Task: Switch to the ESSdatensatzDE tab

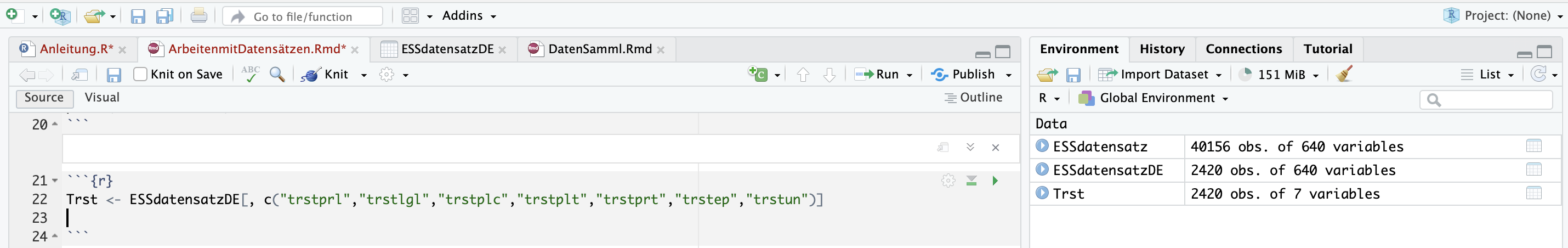Action: pyautogui.click(x=447, y=49)
